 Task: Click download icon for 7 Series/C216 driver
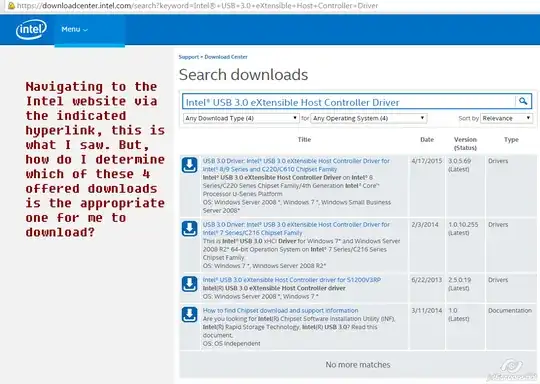pyautogui.click(x=189, y=229)
